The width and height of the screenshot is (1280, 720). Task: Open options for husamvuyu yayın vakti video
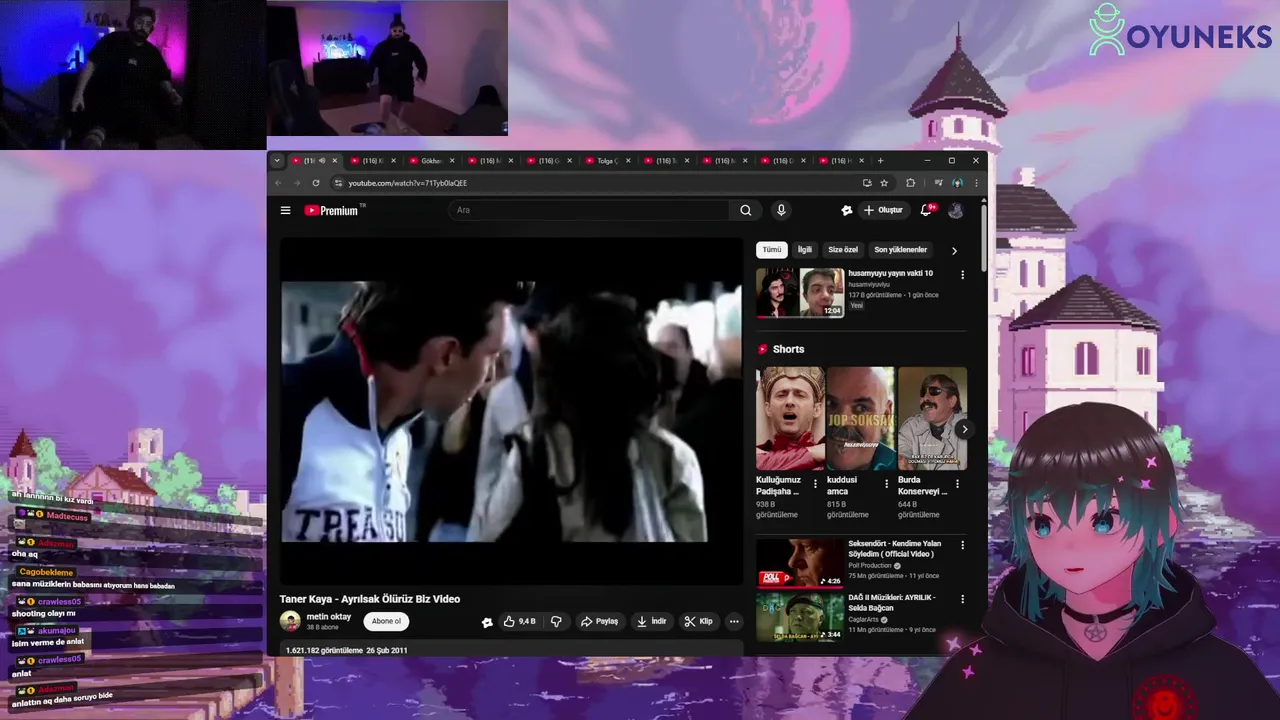click(963, 275)
